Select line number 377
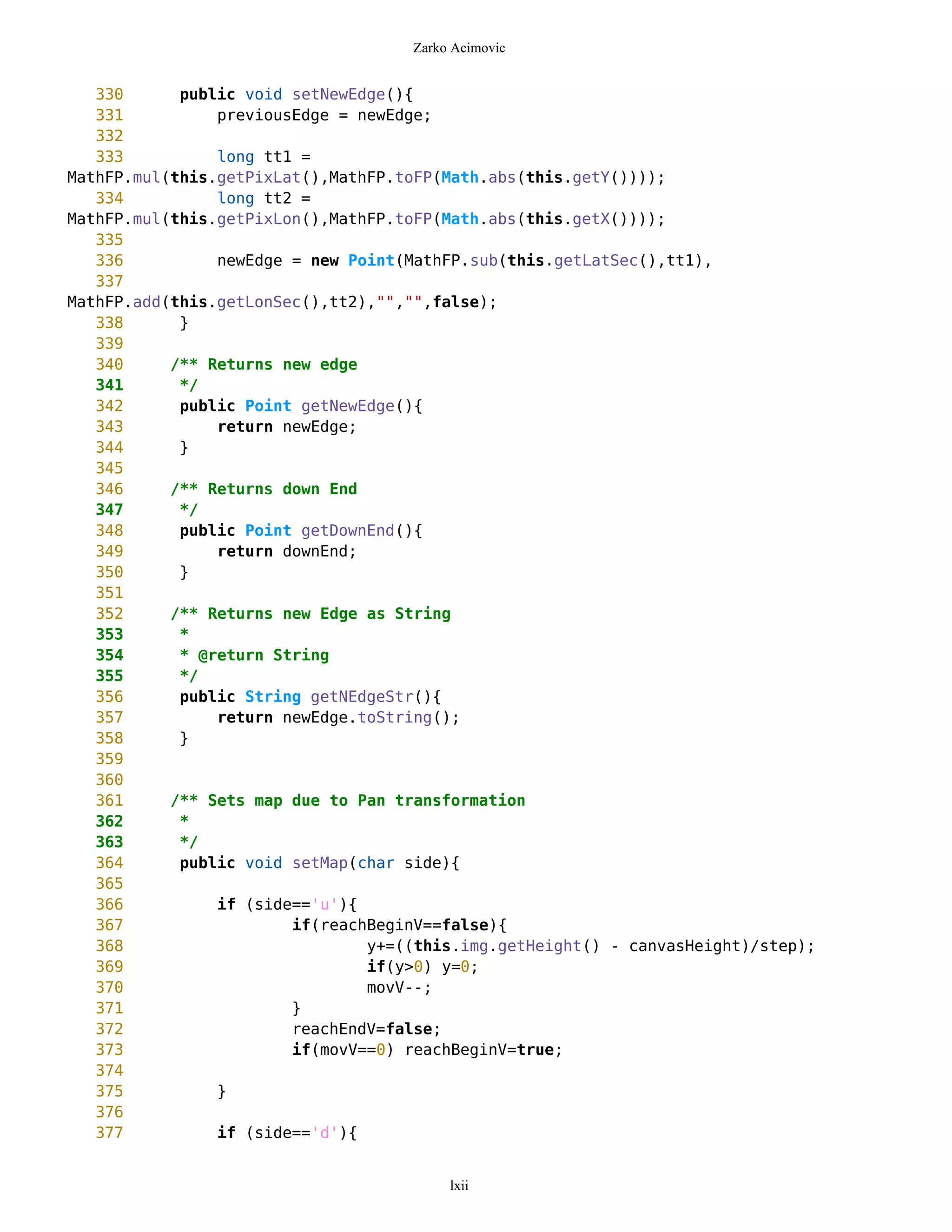Image resolution: width=952 pixels, height=1232 pixels. point(109,1133)
